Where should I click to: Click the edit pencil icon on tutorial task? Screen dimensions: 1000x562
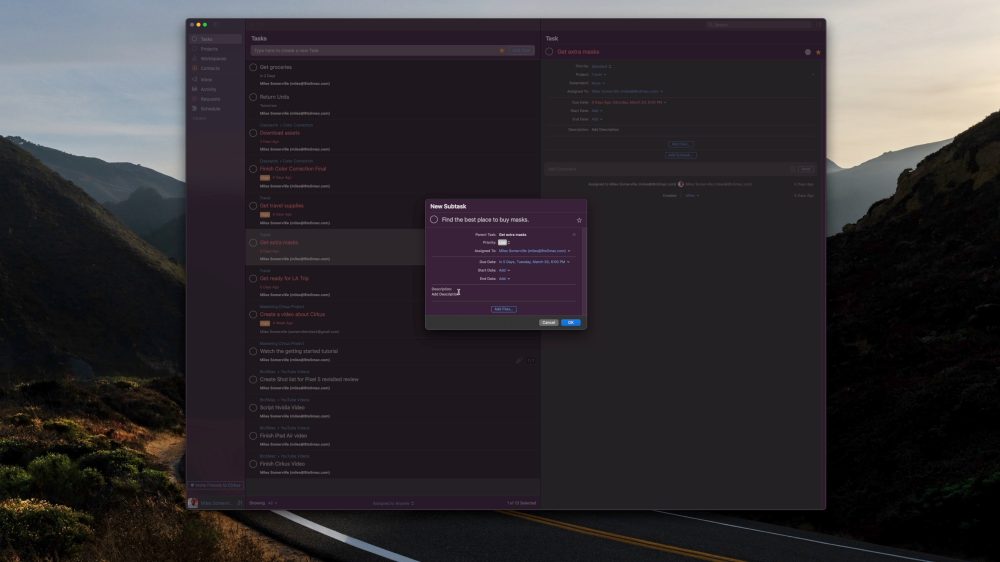(x=519, y=360)
